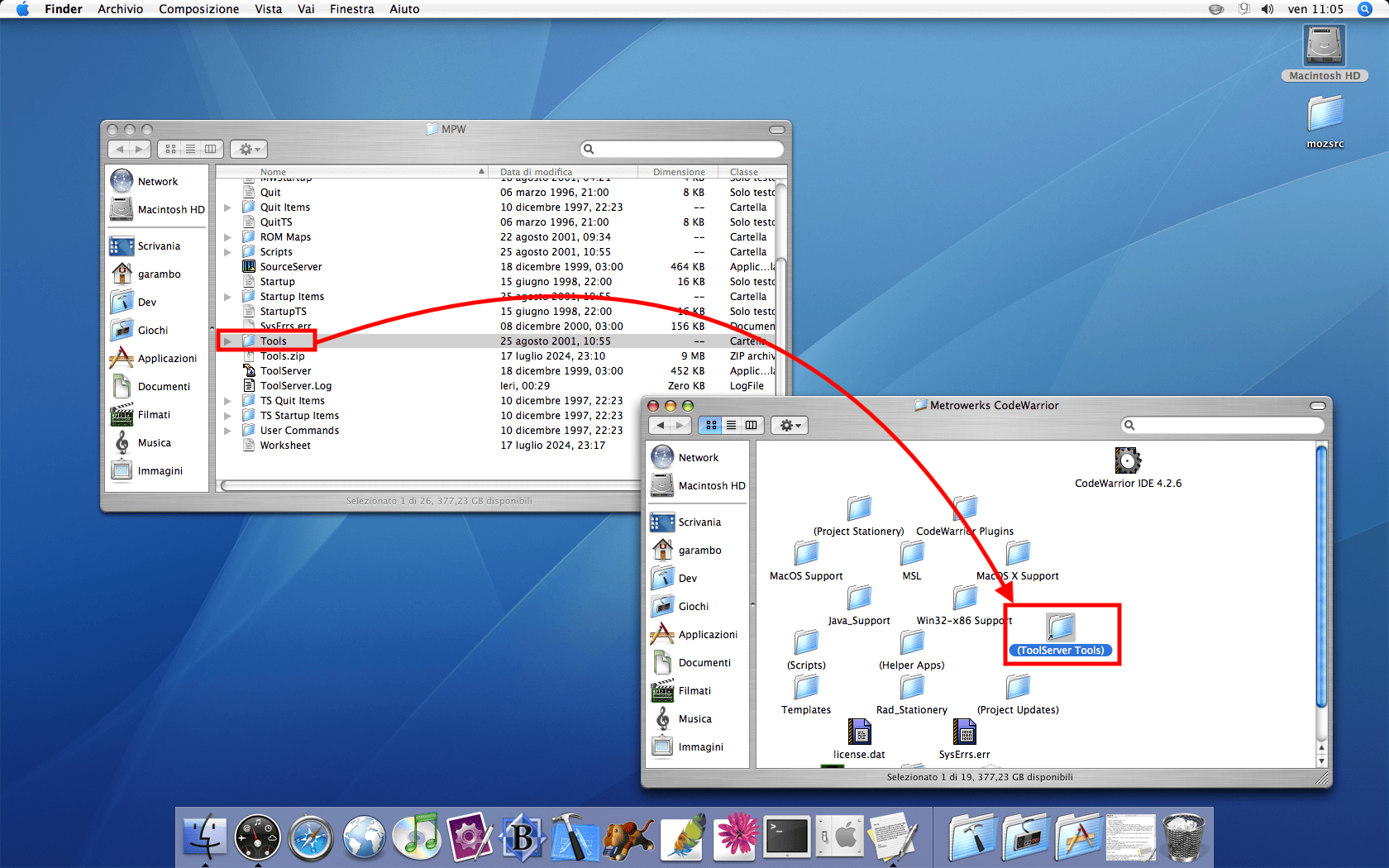Image resolution: width=1389 pixels, height=868 pixels.
Task: Expand the Scripts folder triangle in MPW
Action: click(x=227, y=252)
